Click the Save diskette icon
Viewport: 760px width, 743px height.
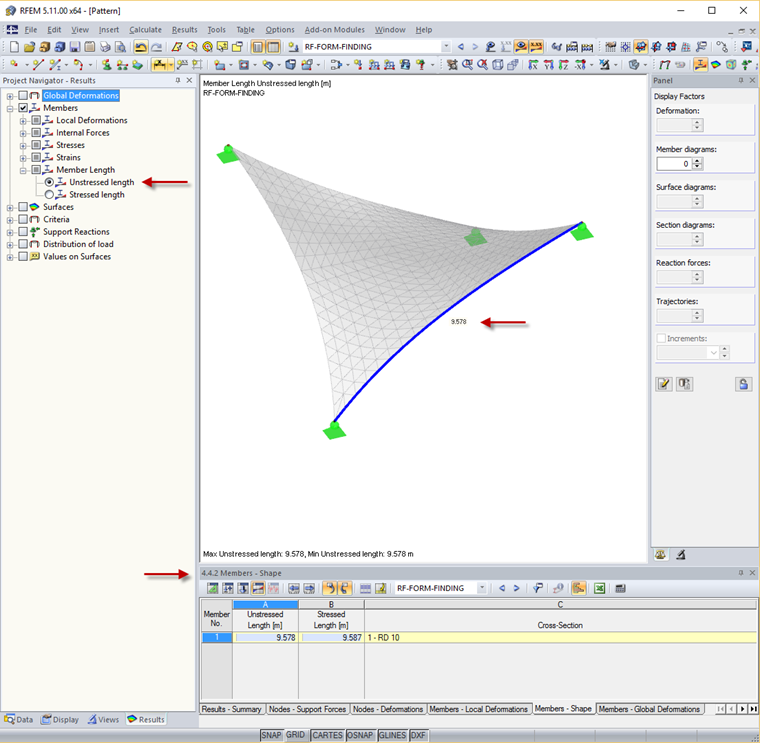75,47
